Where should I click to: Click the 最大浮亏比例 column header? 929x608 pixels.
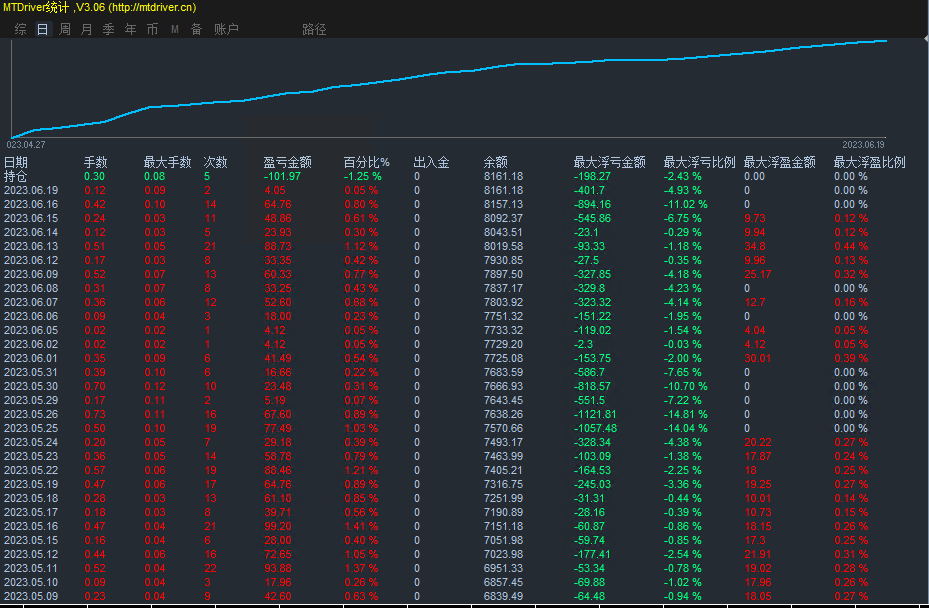(x=700, y=162)
